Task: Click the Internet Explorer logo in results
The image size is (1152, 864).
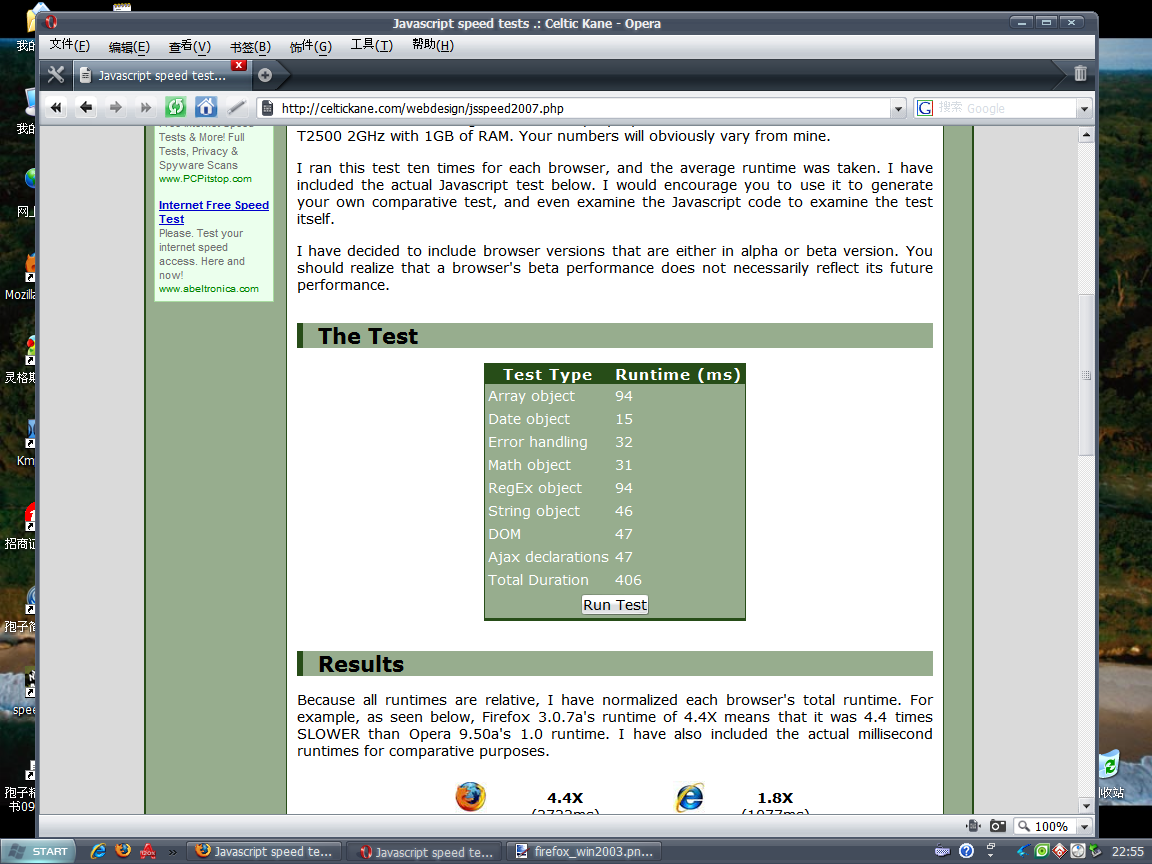Action: coord(689,797)
